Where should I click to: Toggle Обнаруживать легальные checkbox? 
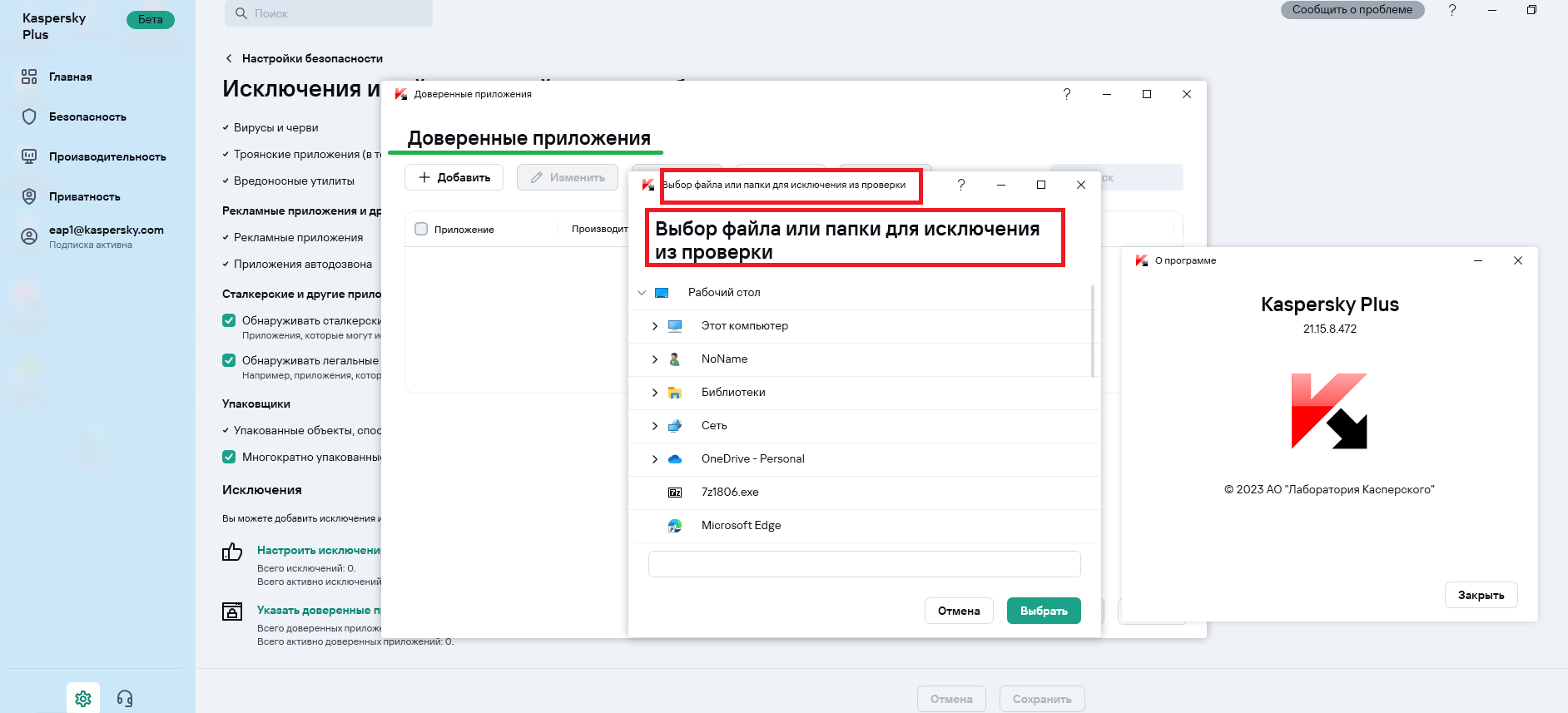(229, 360)
